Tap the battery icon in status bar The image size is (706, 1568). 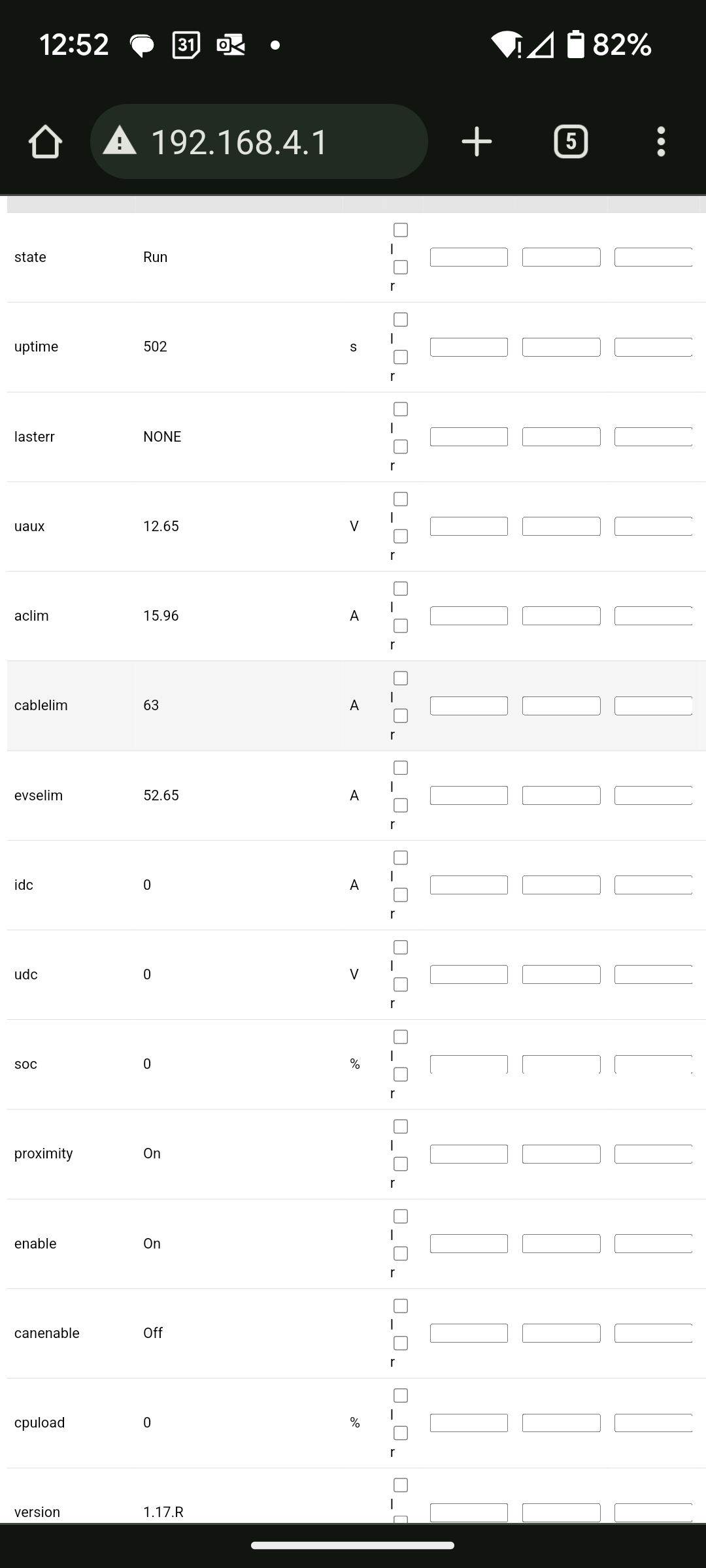click(575, 44)
